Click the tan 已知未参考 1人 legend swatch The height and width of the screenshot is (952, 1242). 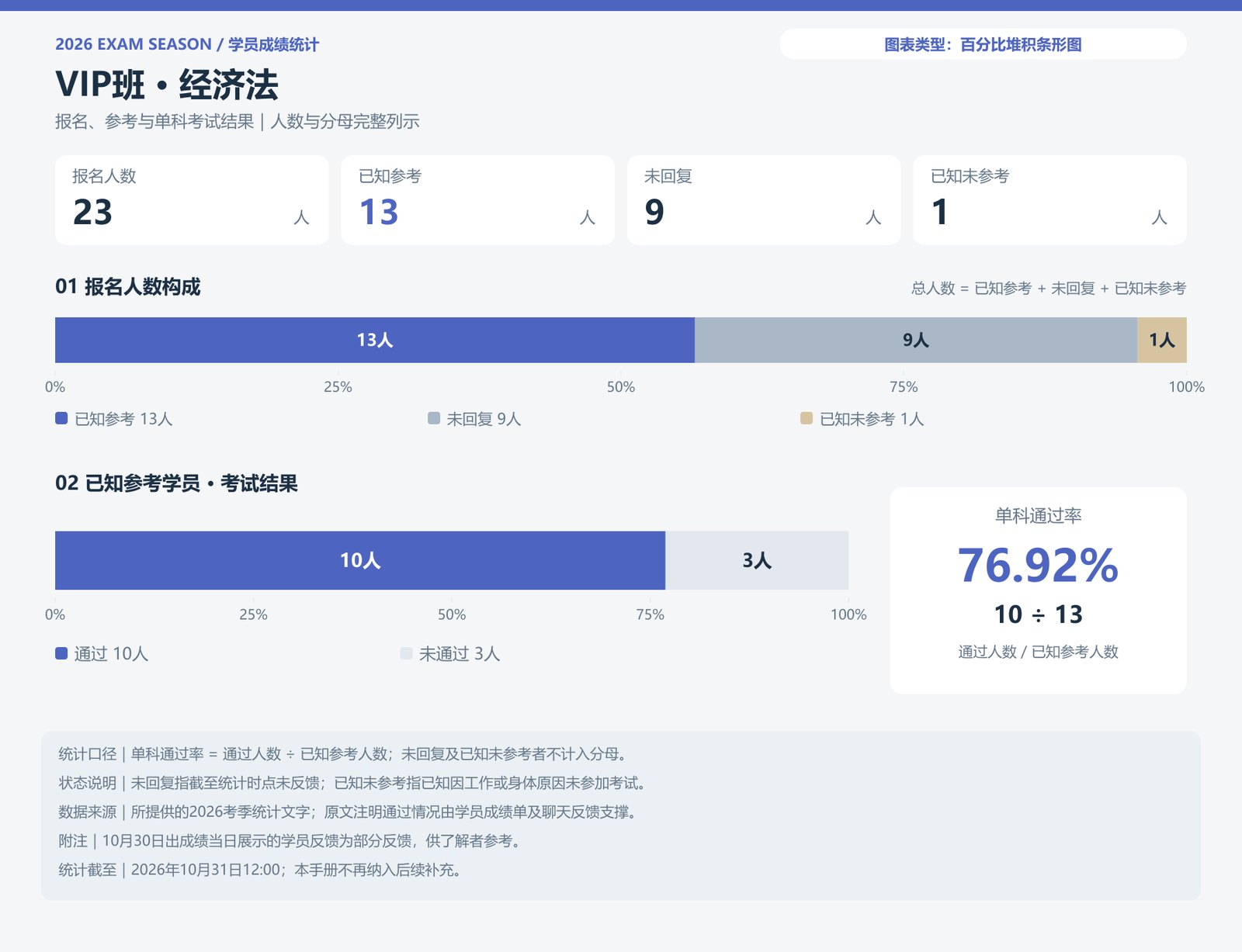(807, 418)
